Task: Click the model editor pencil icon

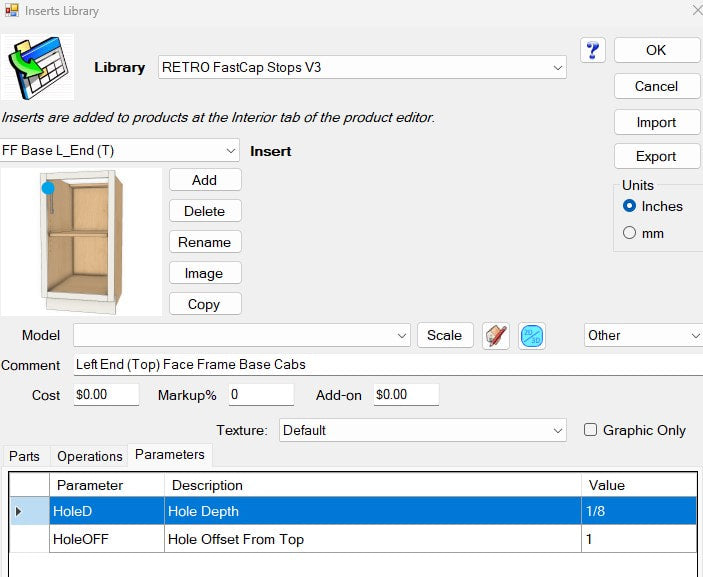Action: (495, 336)
